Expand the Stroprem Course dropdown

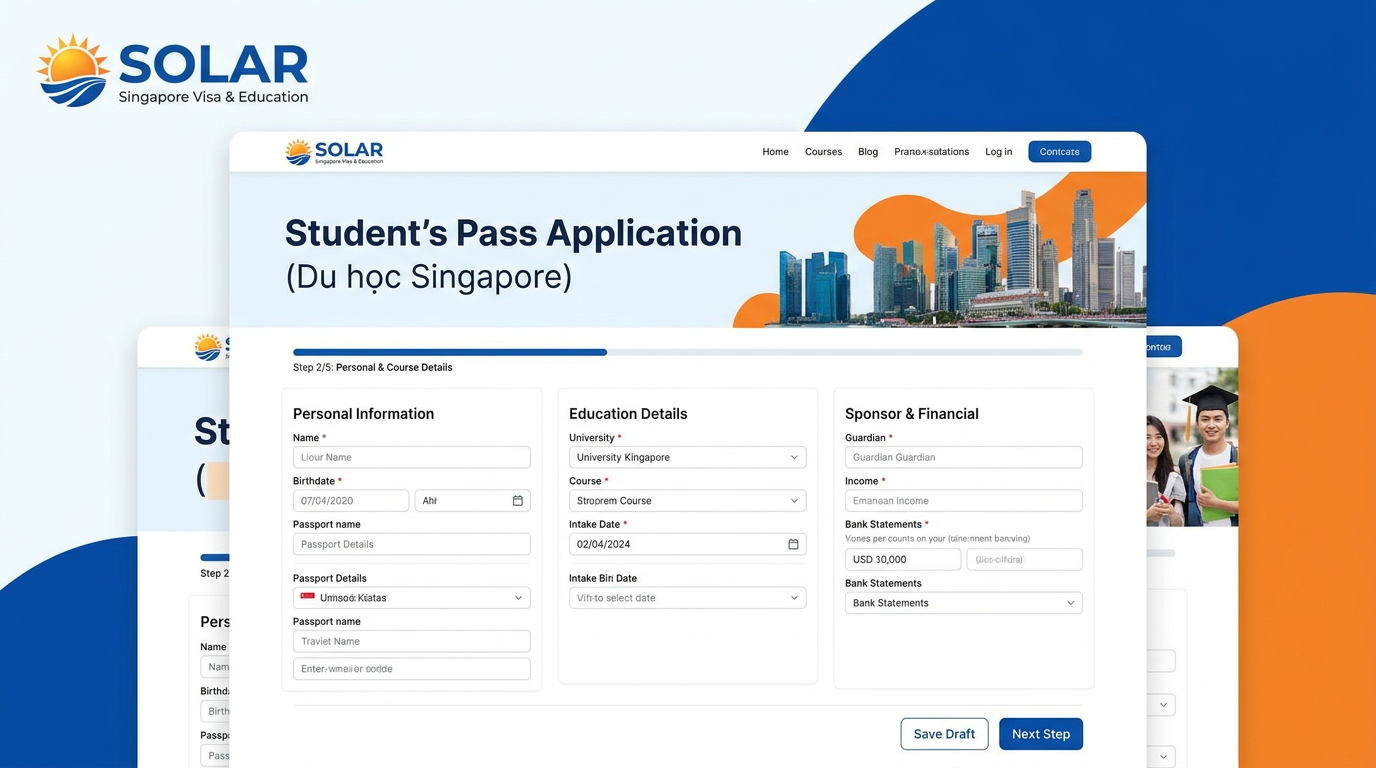[687, 501]
